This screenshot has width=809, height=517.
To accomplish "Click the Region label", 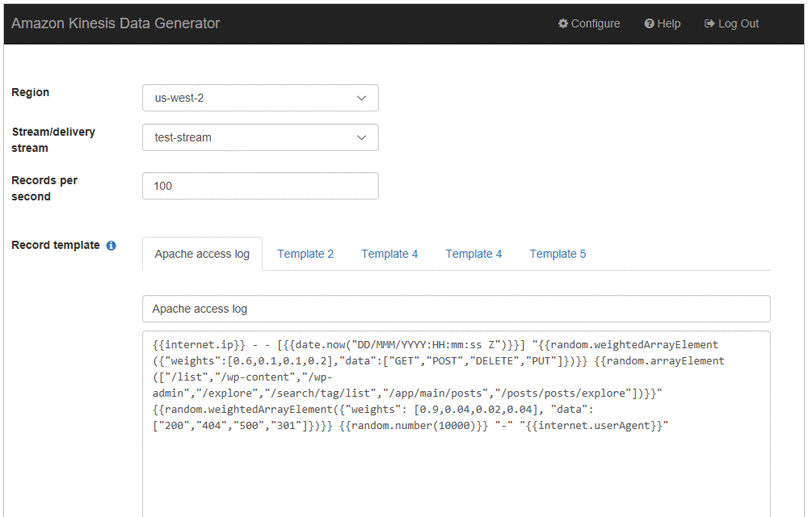I will coord(30,92).
